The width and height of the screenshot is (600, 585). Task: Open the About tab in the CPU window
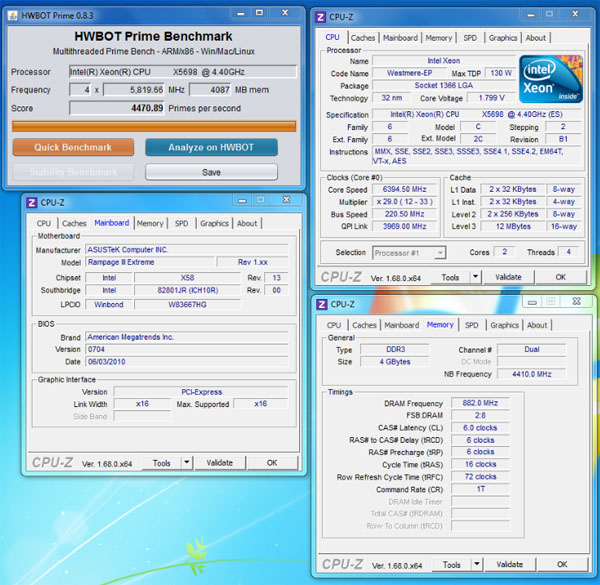536,38
